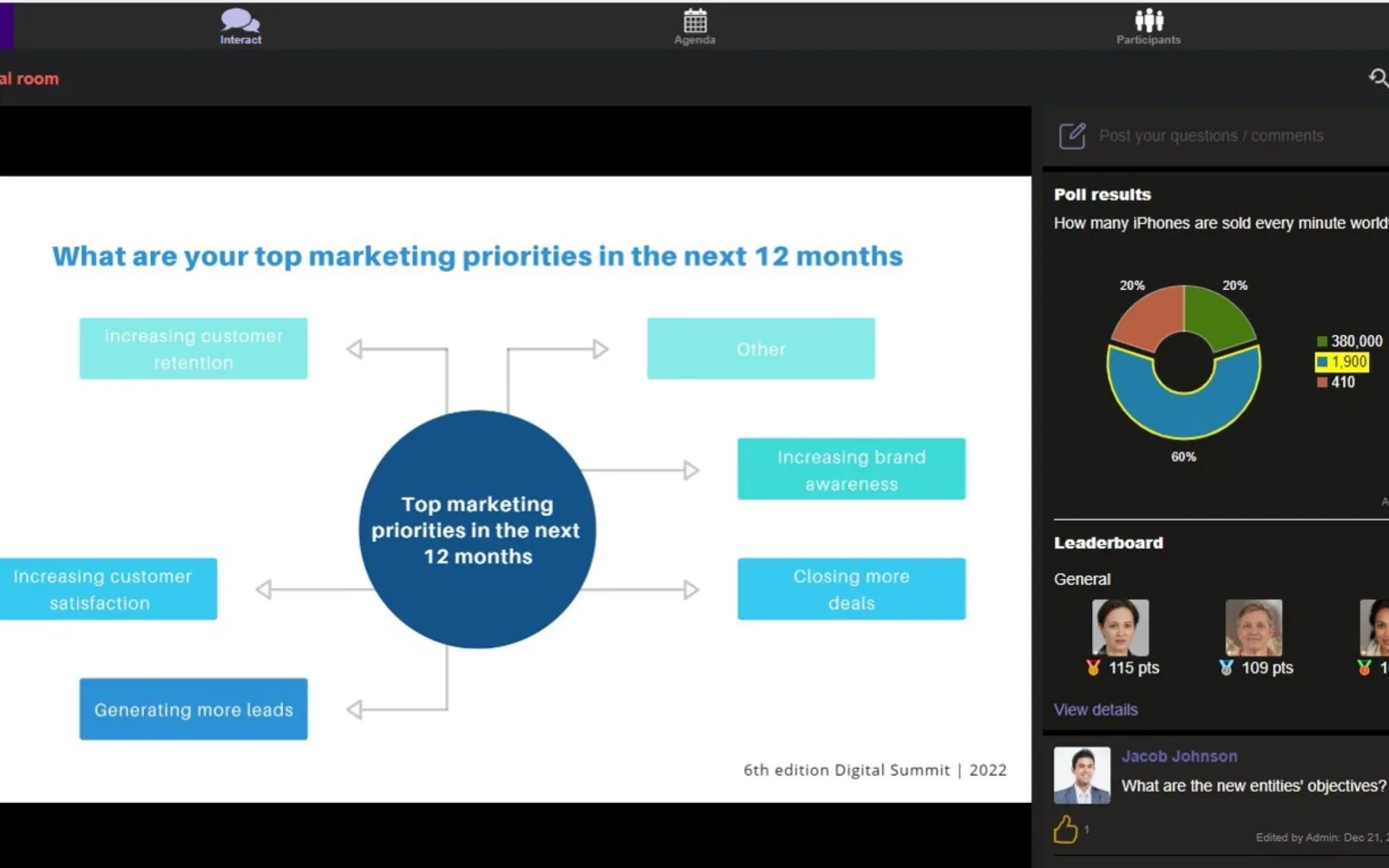Click the 'Increasing brand awareness' box

click(852, 469)
